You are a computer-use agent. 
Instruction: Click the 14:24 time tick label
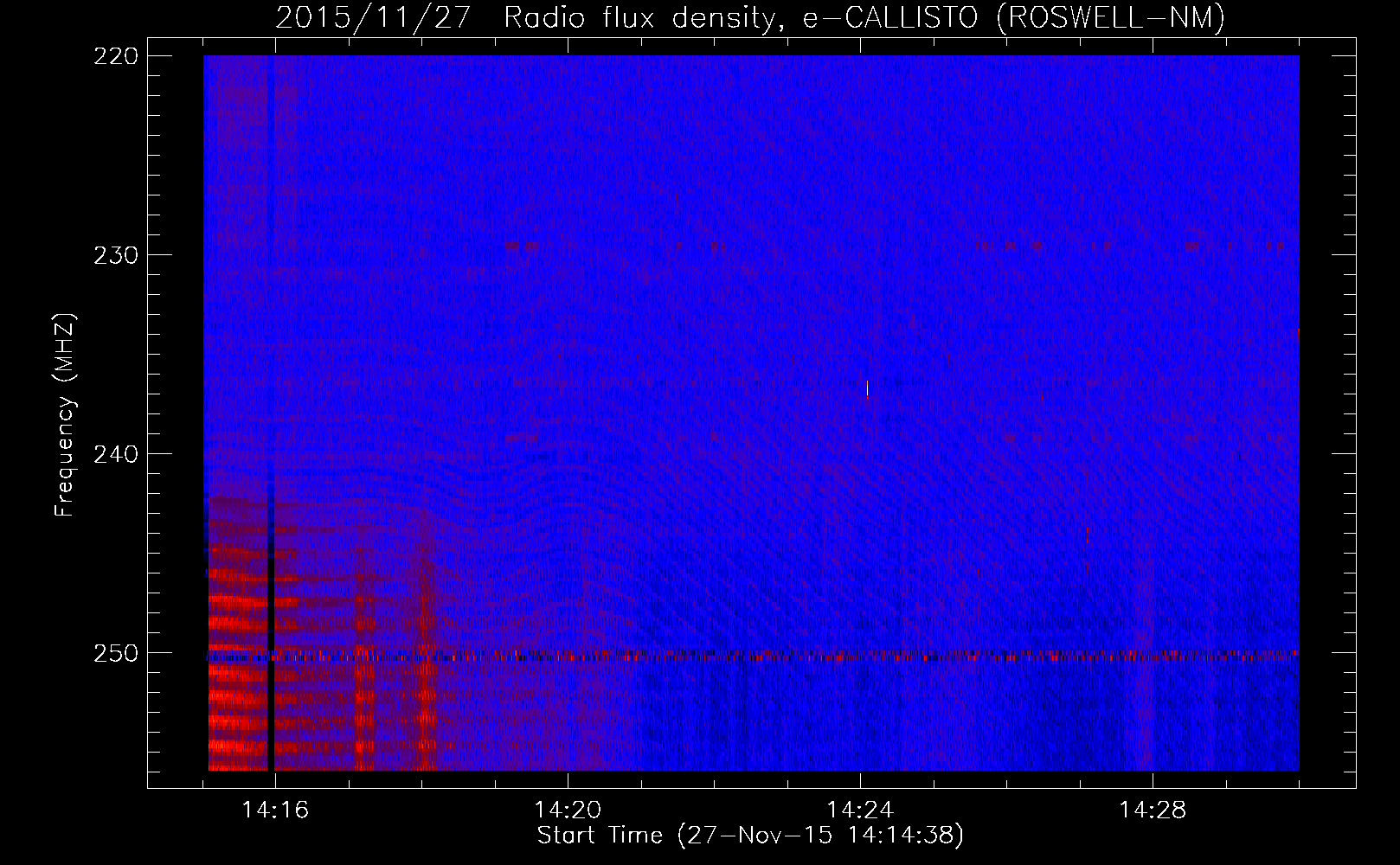point(860,811)
